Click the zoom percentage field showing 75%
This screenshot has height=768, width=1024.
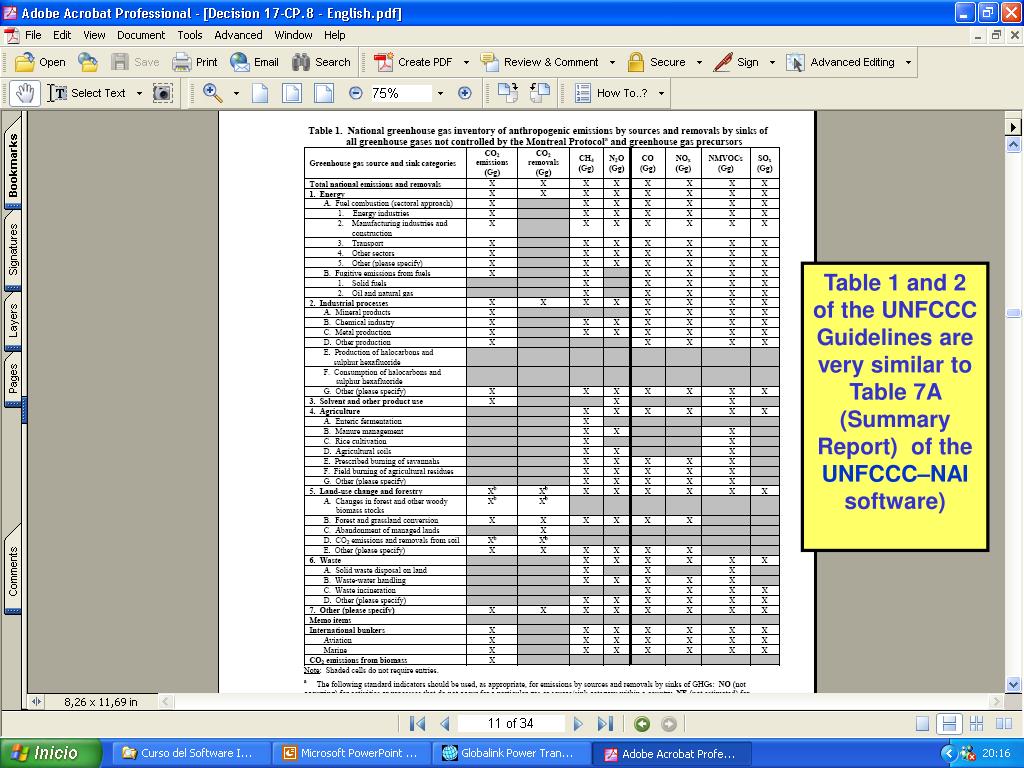tap(400, 93)
